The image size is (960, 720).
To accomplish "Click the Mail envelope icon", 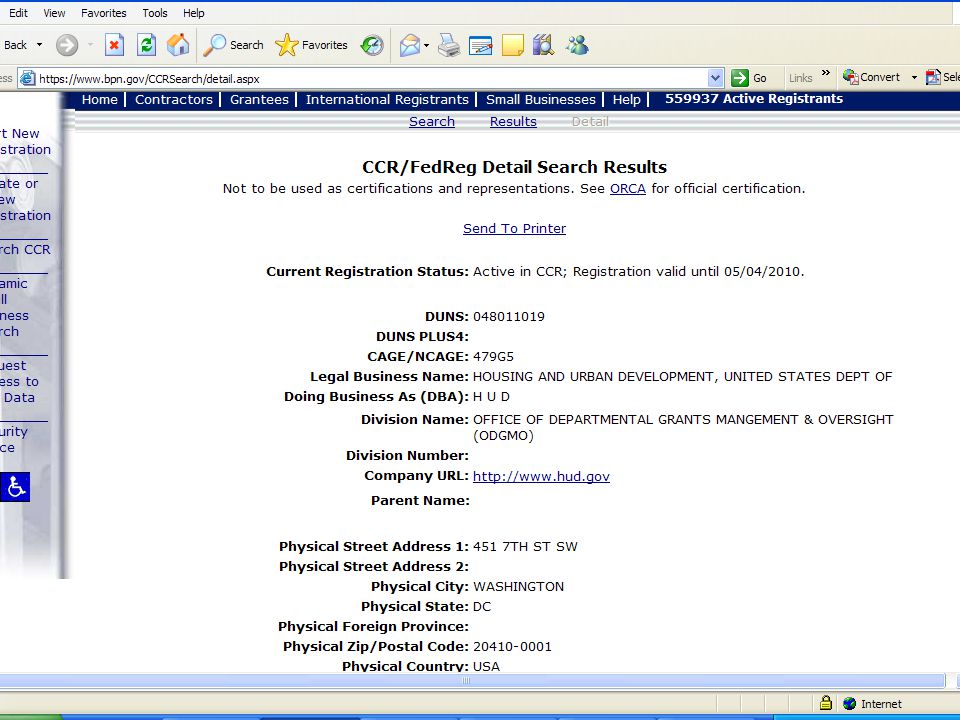I will coord(410,45).
